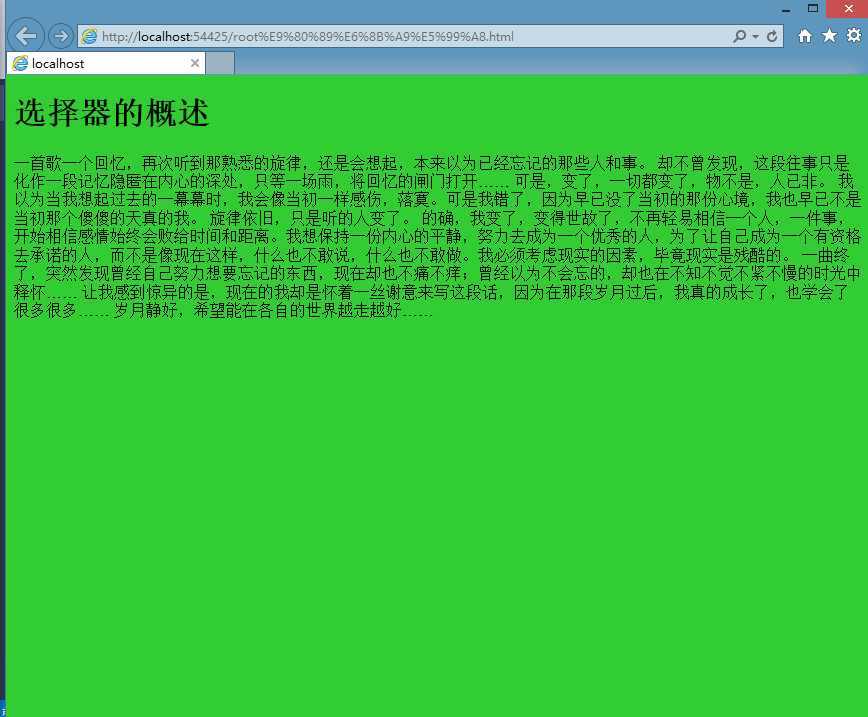This screenshot has height=717, width=868.
Task: Click the localhost URL address field
Action: (400, 37)
